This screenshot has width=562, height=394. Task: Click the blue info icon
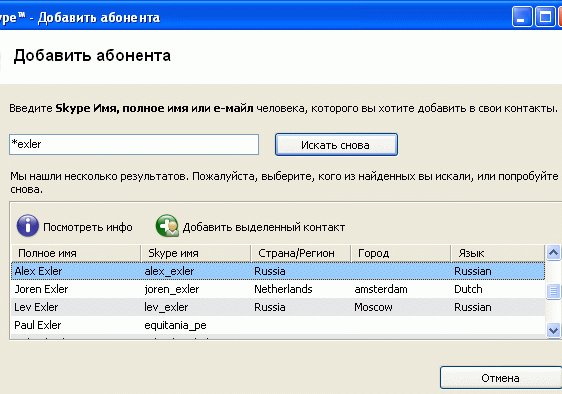pos(28,226)
